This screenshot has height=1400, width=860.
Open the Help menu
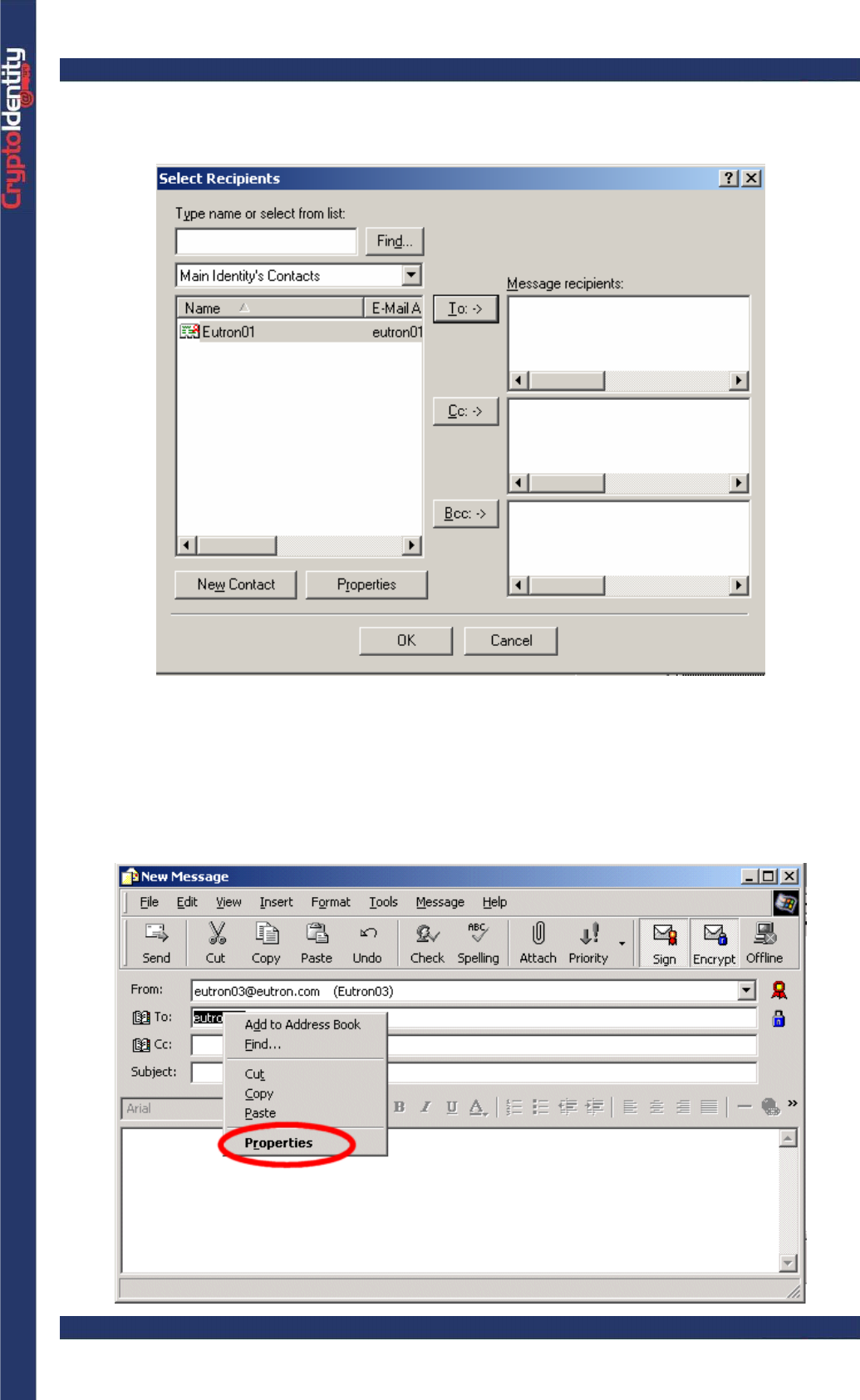pos(494,902)
